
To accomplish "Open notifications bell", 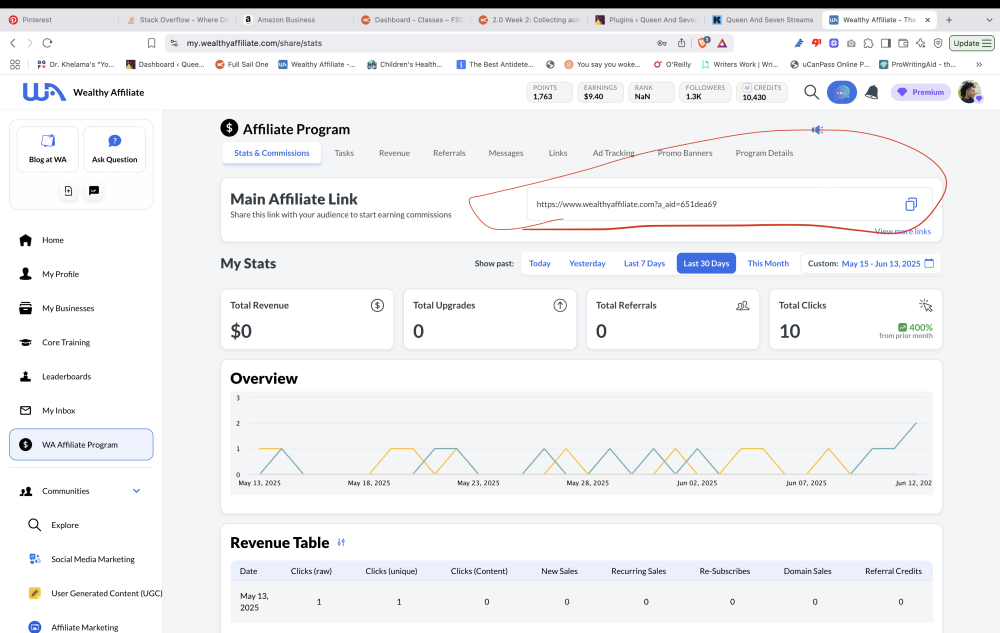I will [871, 92].
